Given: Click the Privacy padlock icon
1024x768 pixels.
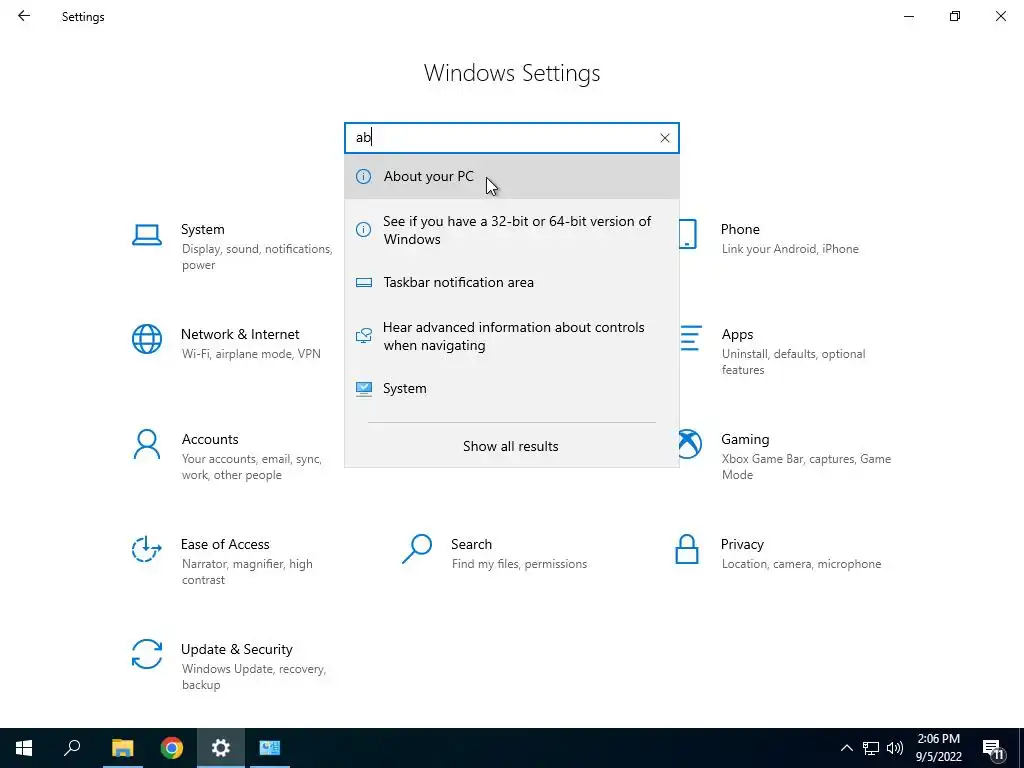Looking at the screenshot, I should point(686,549).
